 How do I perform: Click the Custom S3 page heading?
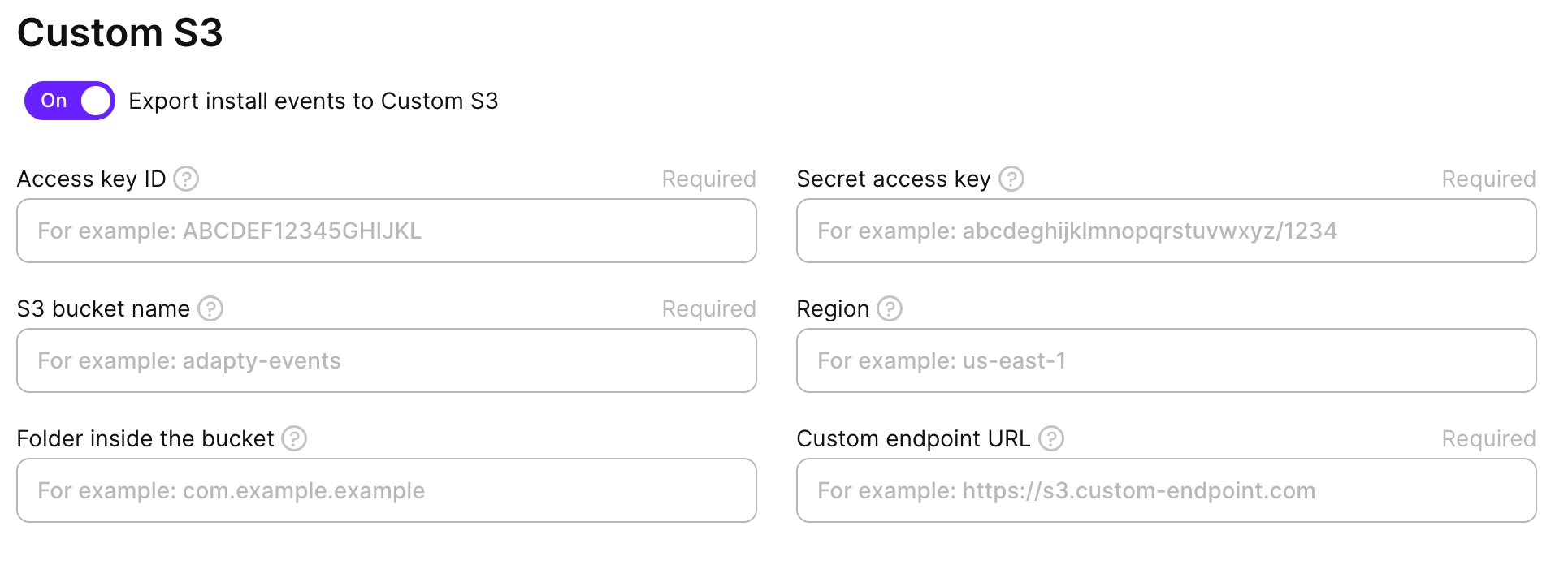(119, 32)
